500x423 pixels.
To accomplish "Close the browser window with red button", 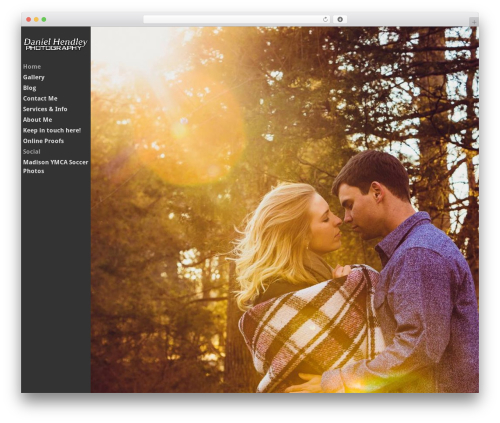I will click(x=29, y=19).
